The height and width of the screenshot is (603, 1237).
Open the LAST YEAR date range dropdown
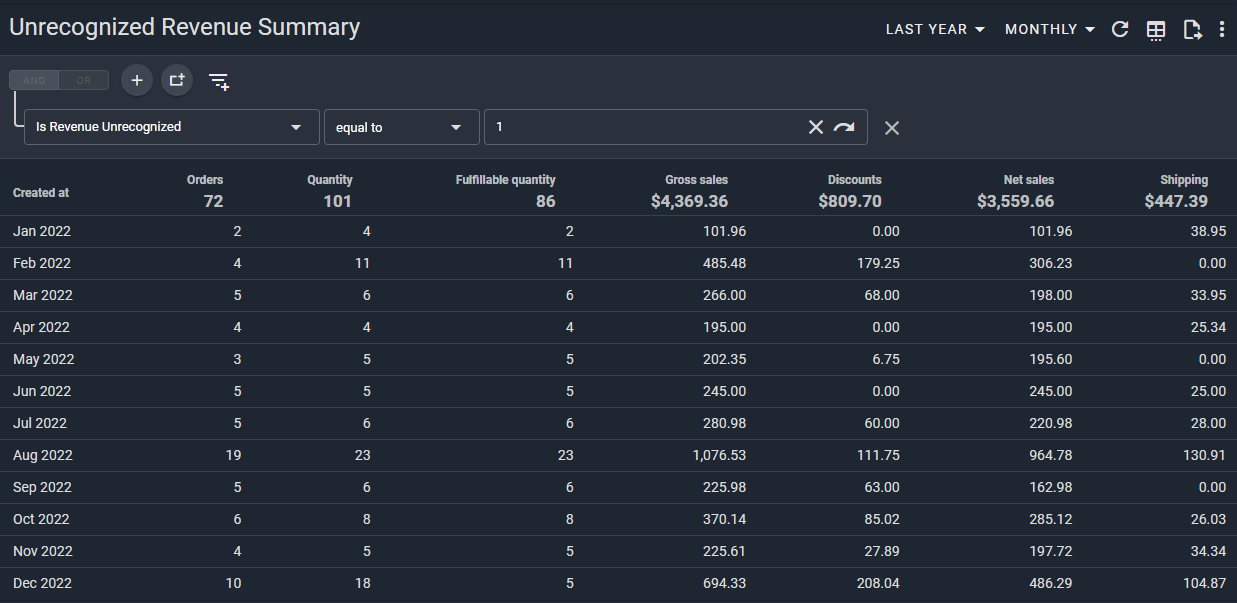click(935, 29)
